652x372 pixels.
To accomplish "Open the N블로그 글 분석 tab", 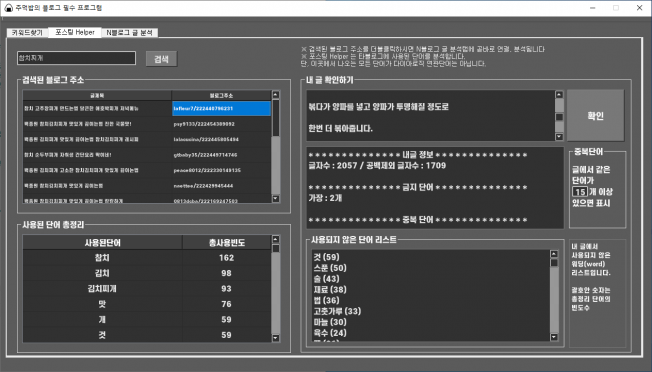I will click(129, 32).
